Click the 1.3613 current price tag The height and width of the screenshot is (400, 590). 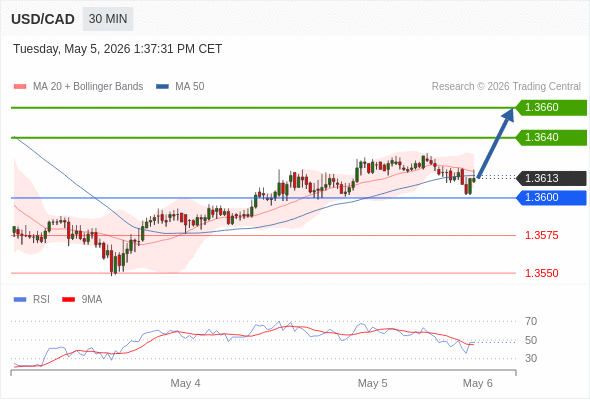[551, 178]
